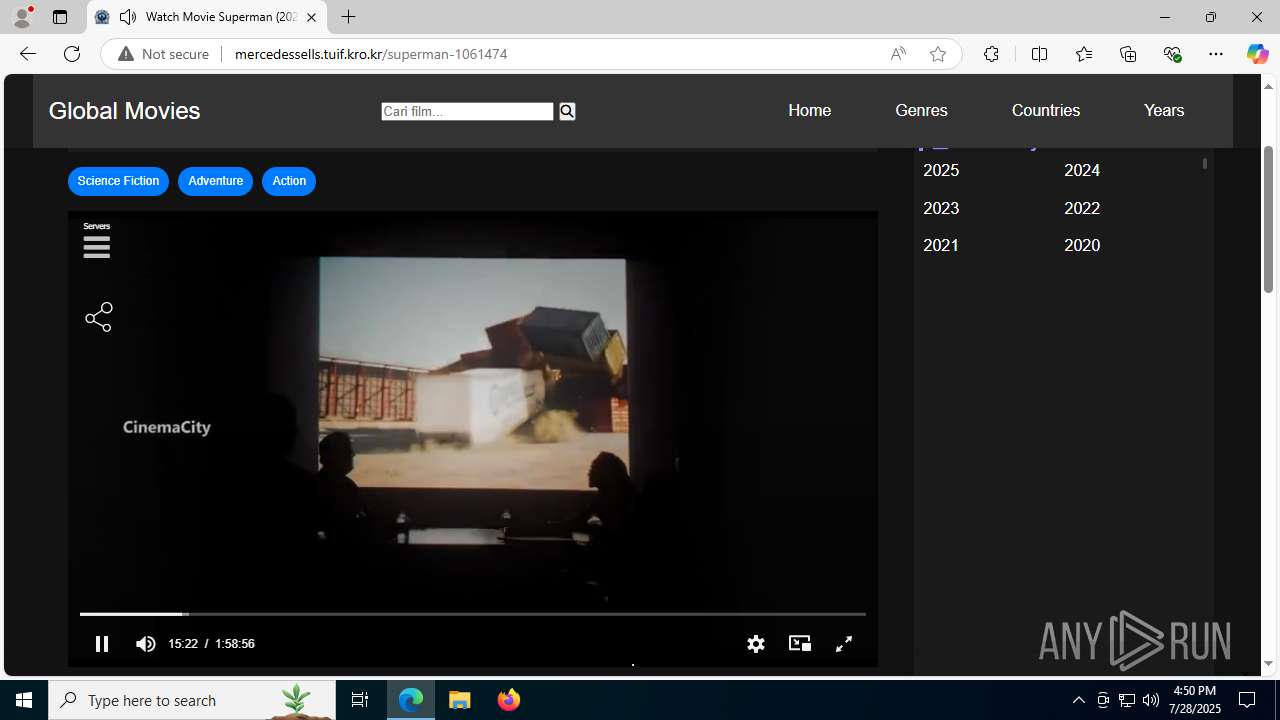Open the Genres menu
1280x720 pixels.
click(x=921, y=111)
